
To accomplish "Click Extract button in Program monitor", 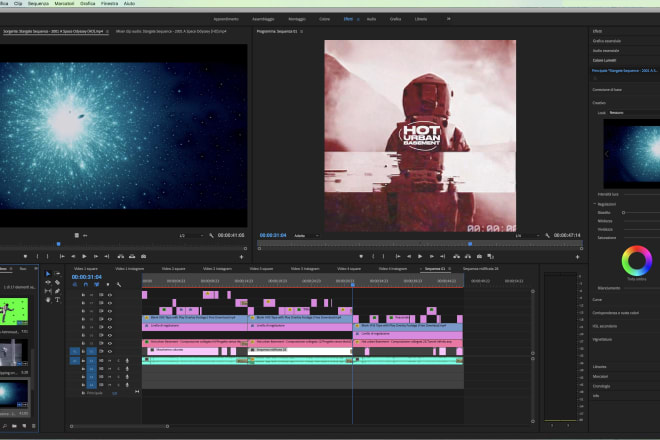I will click(x=468, y=256).
